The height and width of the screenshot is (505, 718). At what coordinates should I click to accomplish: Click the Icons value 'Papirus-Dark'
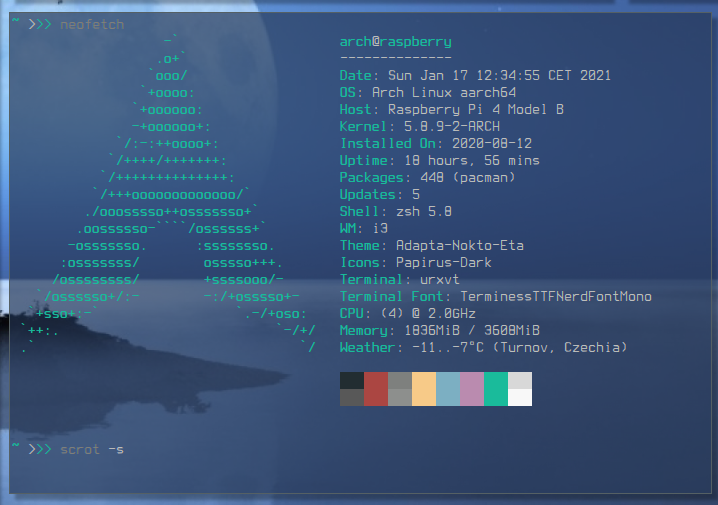point(444,262)
